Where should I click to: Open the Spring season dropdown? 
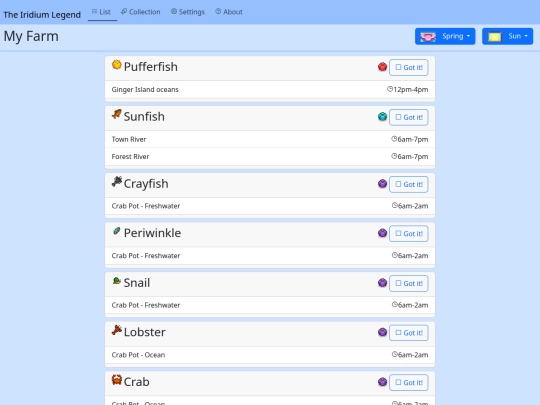coord(445,37)
